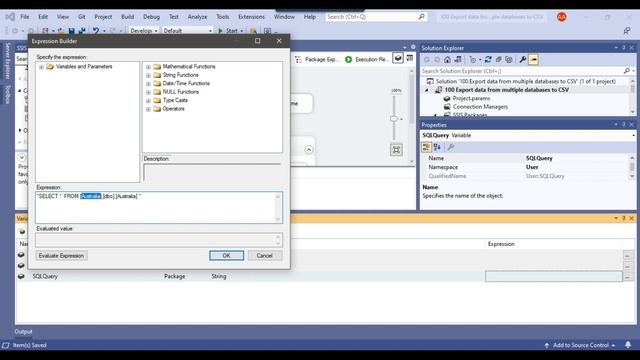The width and height of the screenshot is (640, 360).
Task: Click the Sync/Refresh icon in Solution Explorer
Action: coord(488,60)
